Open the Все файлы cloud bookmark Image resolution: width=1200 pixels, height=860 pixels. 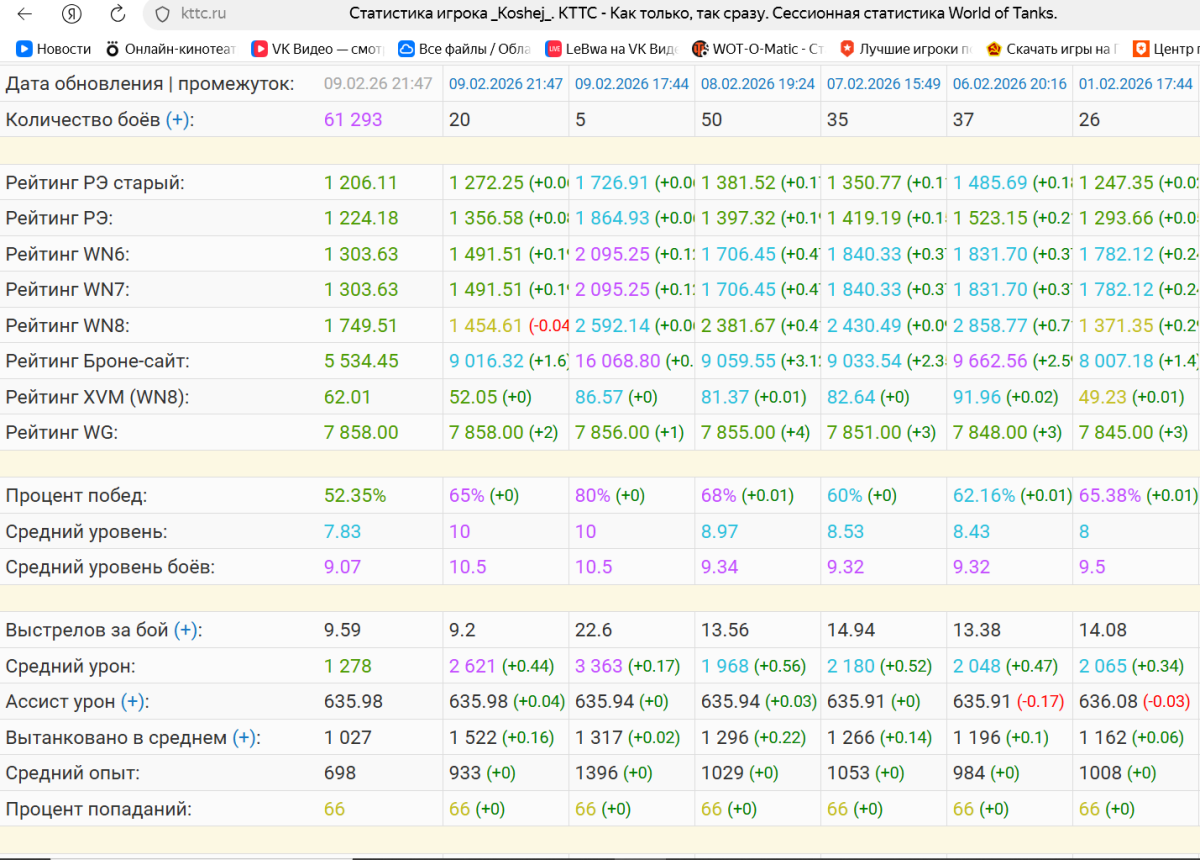pos(465,48)
